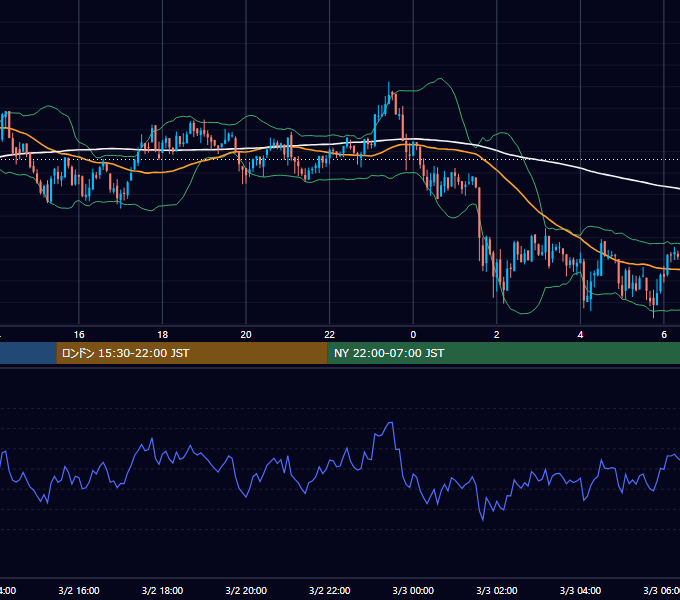Click the 3/3 00:00 label on indicator axis

tap(413, 590)
